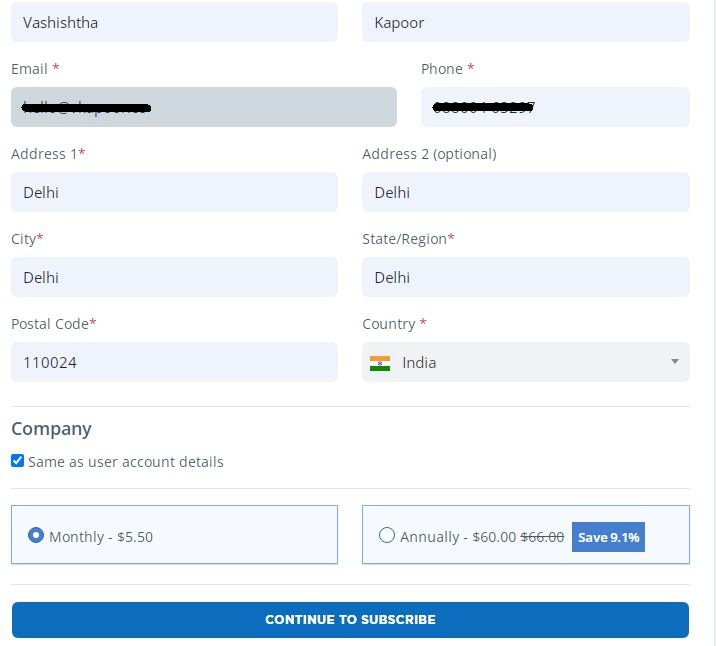Screen dimensions: 716x646
Task: Click the Postal Code field with 110024
Action: pyautogui.click(x=174, y=362)
